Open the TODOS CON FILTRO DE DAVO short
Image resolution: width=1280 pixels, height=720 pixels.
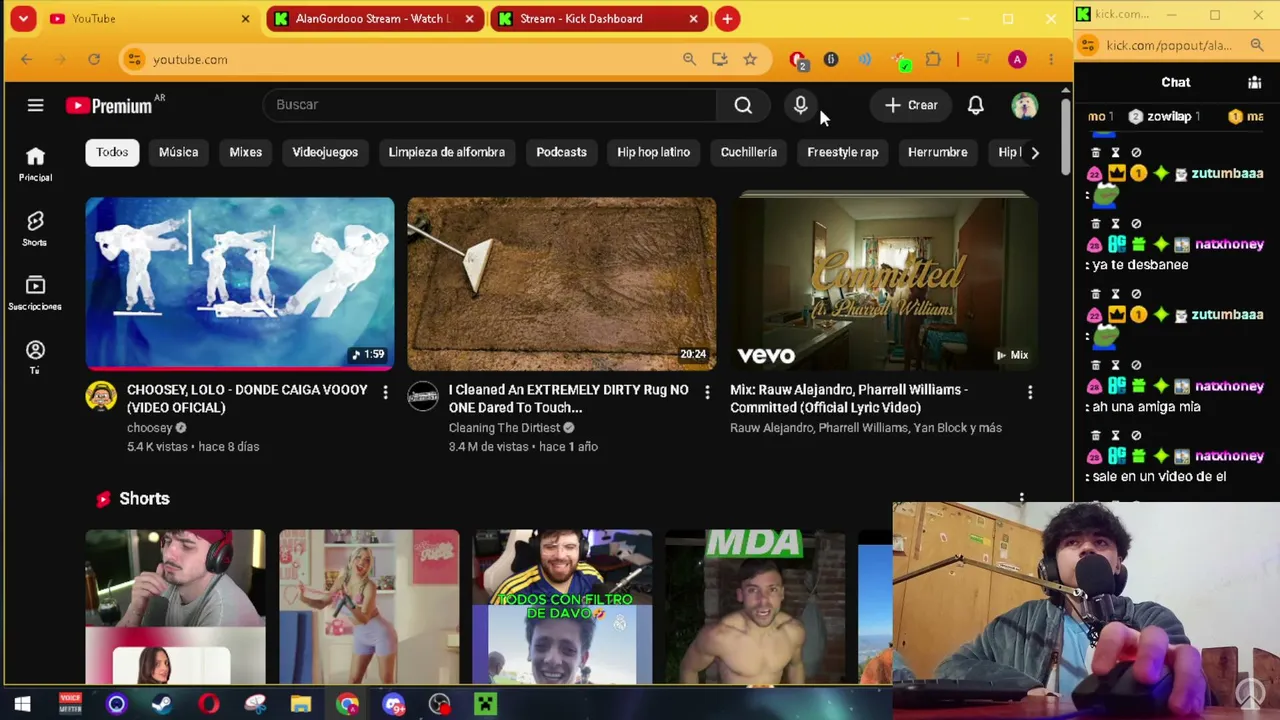coord(562,607)
